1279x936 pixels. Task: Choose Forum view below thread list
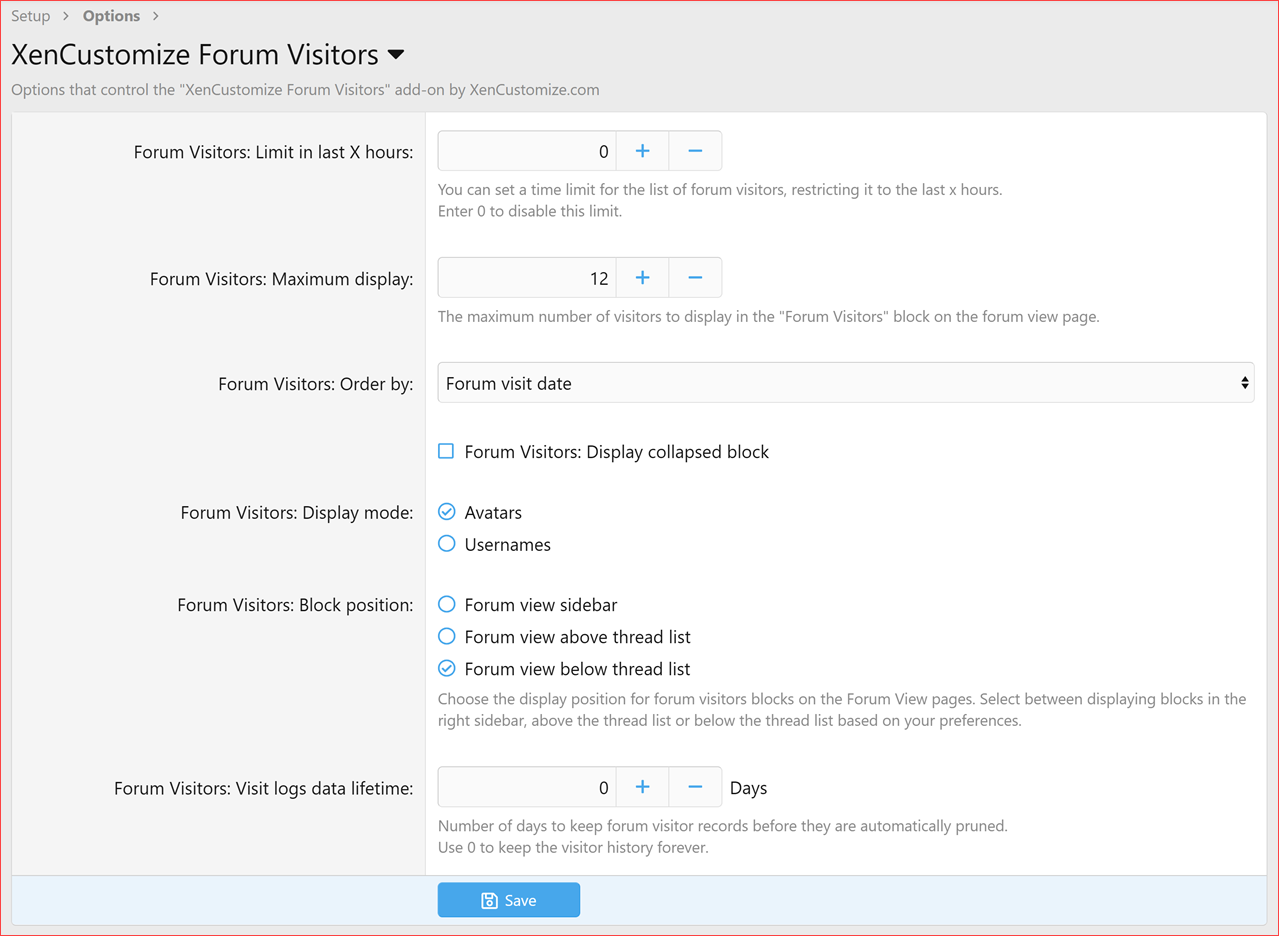(447, 669)
